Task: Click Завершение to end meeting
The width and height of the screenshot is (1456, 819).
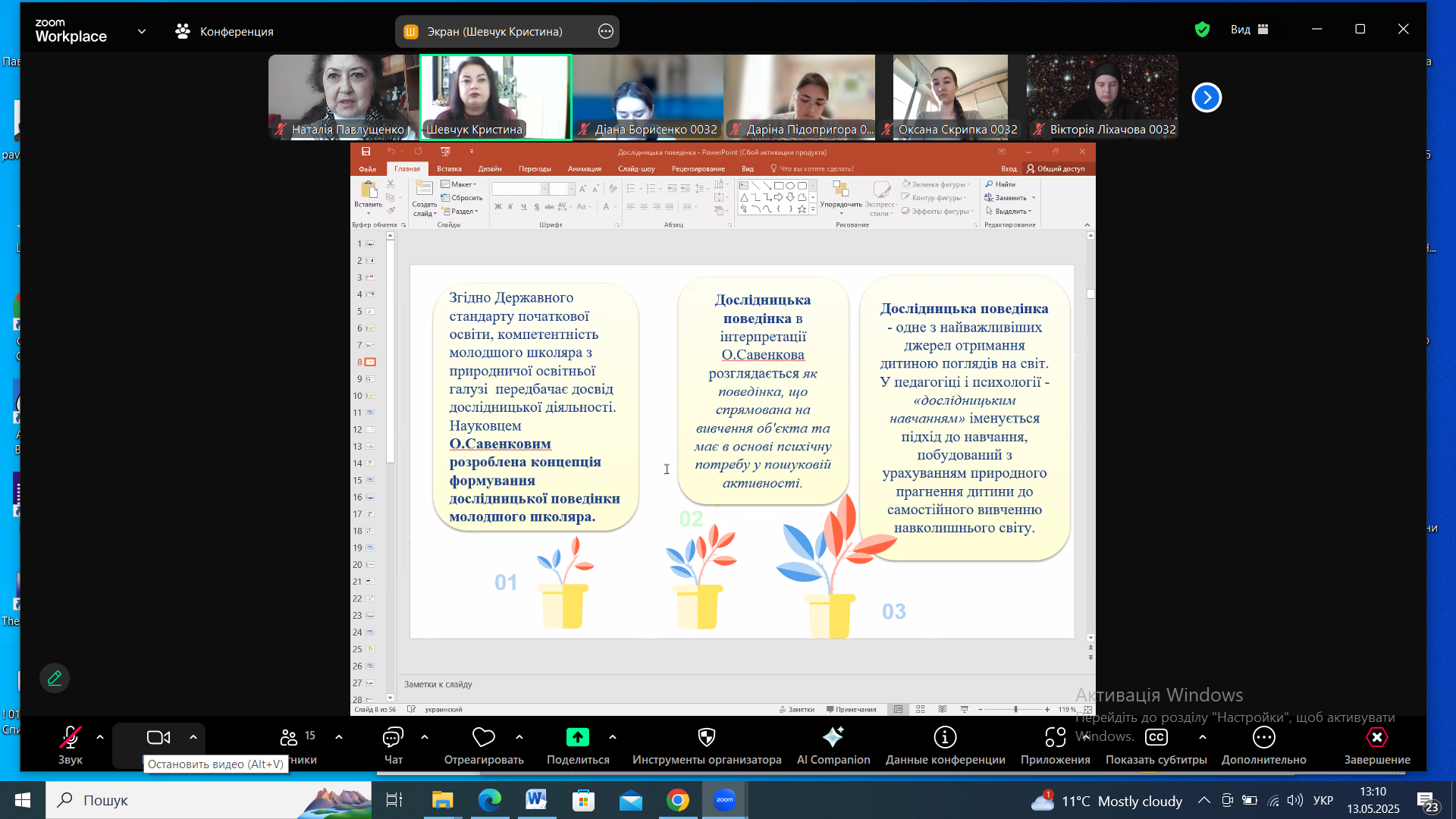Action: tap(1377, 745)
